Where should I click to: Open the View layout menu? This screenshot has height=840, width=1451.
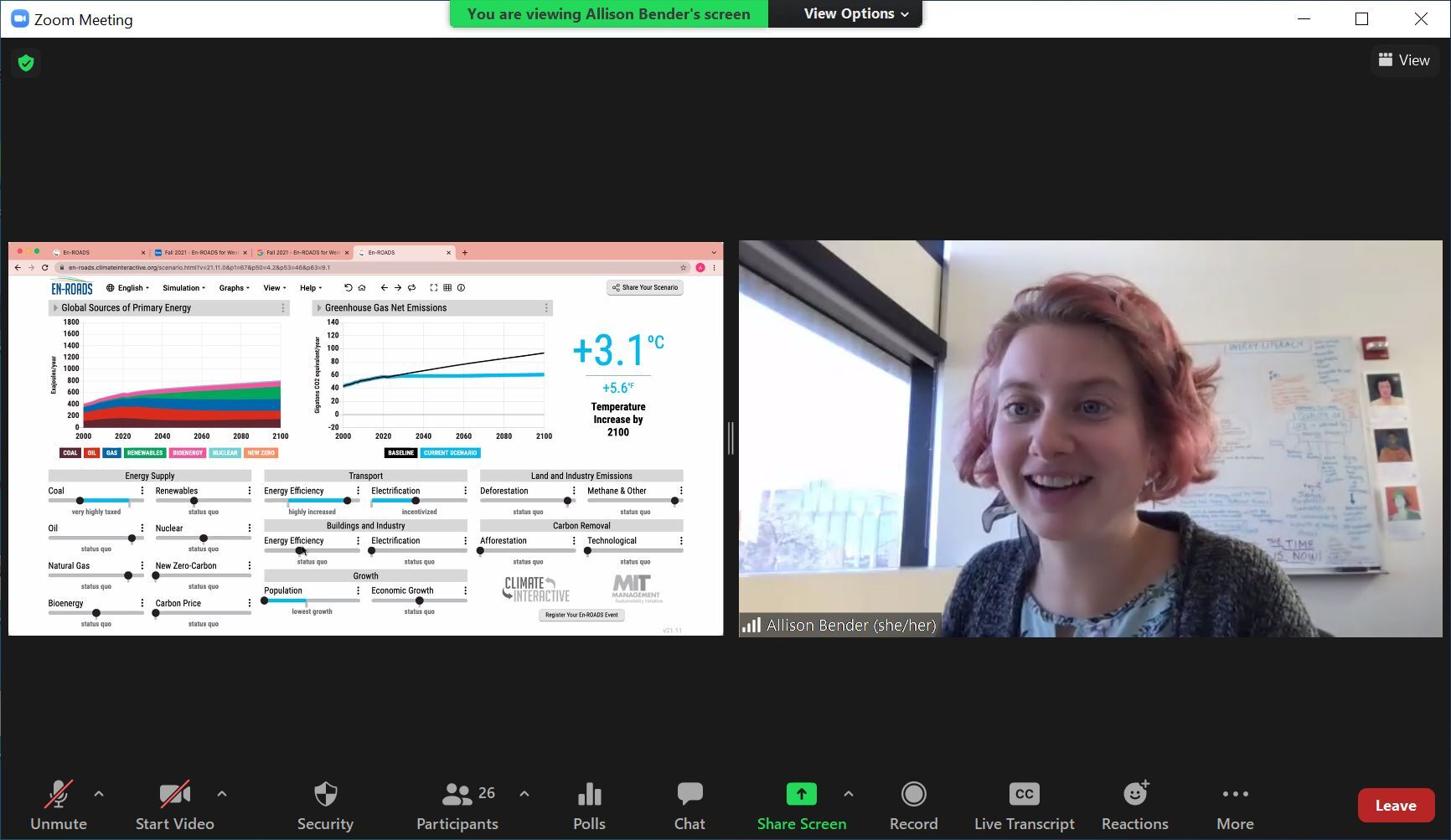[1404, 60]
